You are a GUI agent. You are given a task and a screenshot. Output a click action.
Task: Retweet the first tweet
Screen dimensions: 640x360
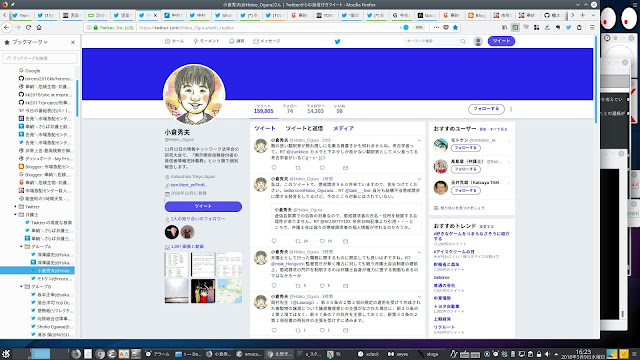point(298,168)
